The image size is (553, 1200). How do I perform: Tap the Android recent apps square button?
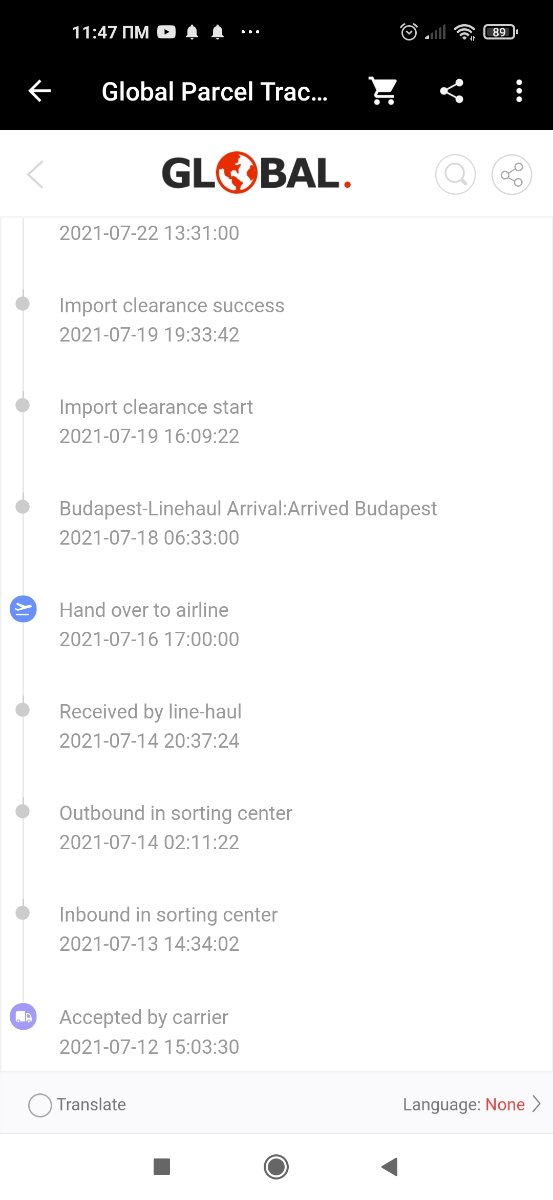162,1166
